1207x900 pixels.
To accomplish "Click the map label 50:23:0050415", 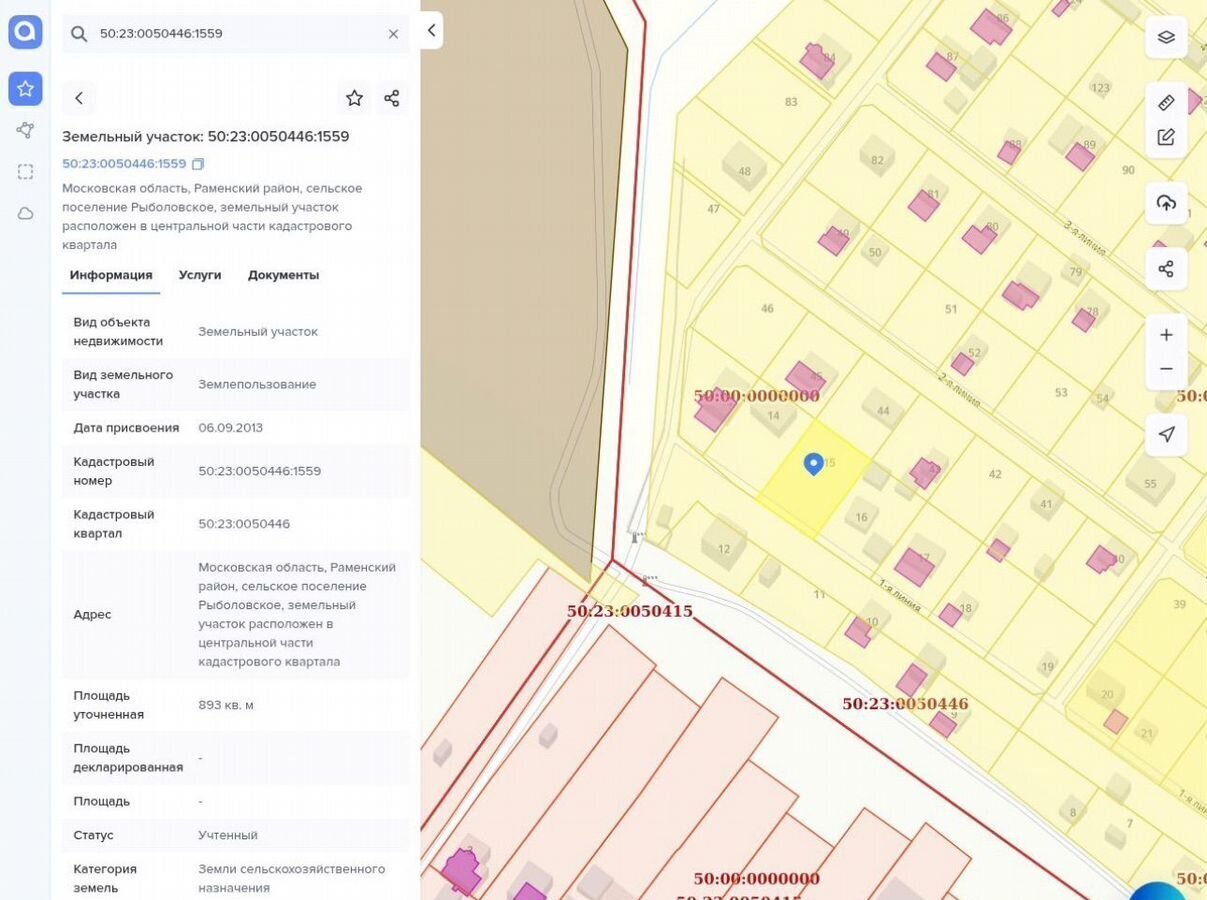I will [x=630, y=611].
